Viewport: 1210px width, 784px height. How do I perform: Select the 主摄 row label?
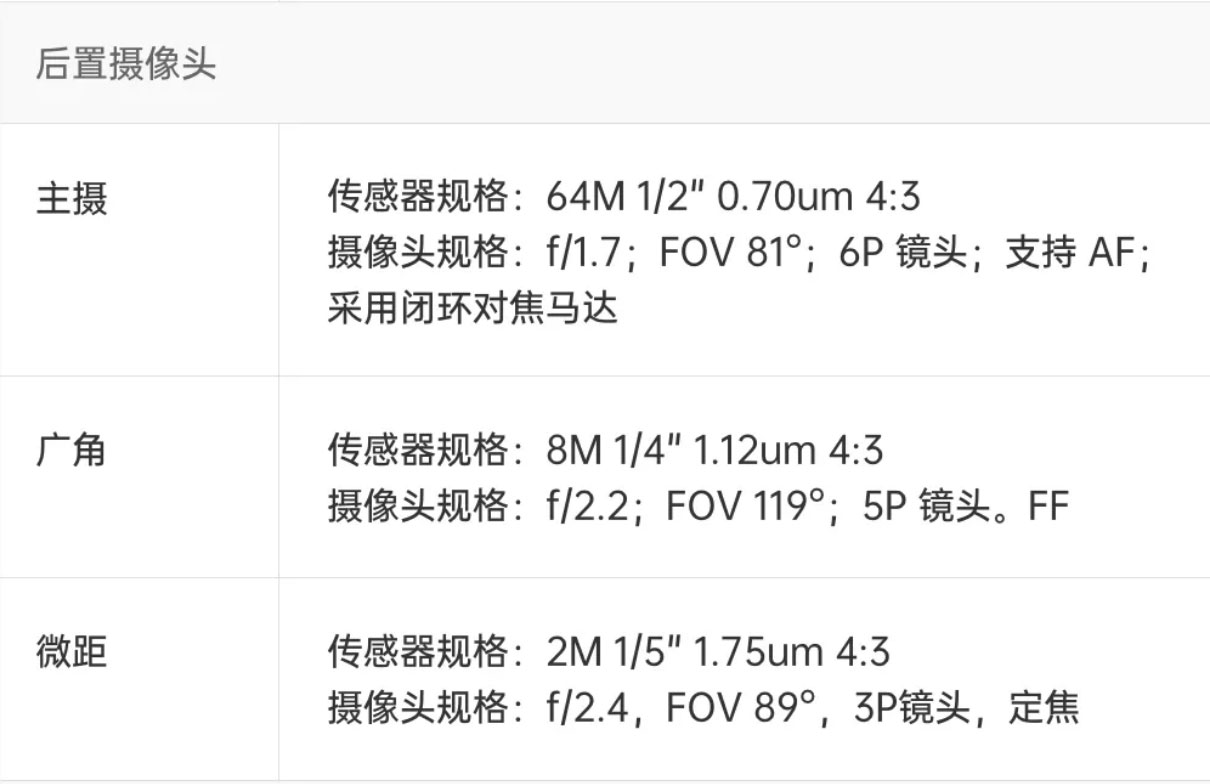coord(71,199)
